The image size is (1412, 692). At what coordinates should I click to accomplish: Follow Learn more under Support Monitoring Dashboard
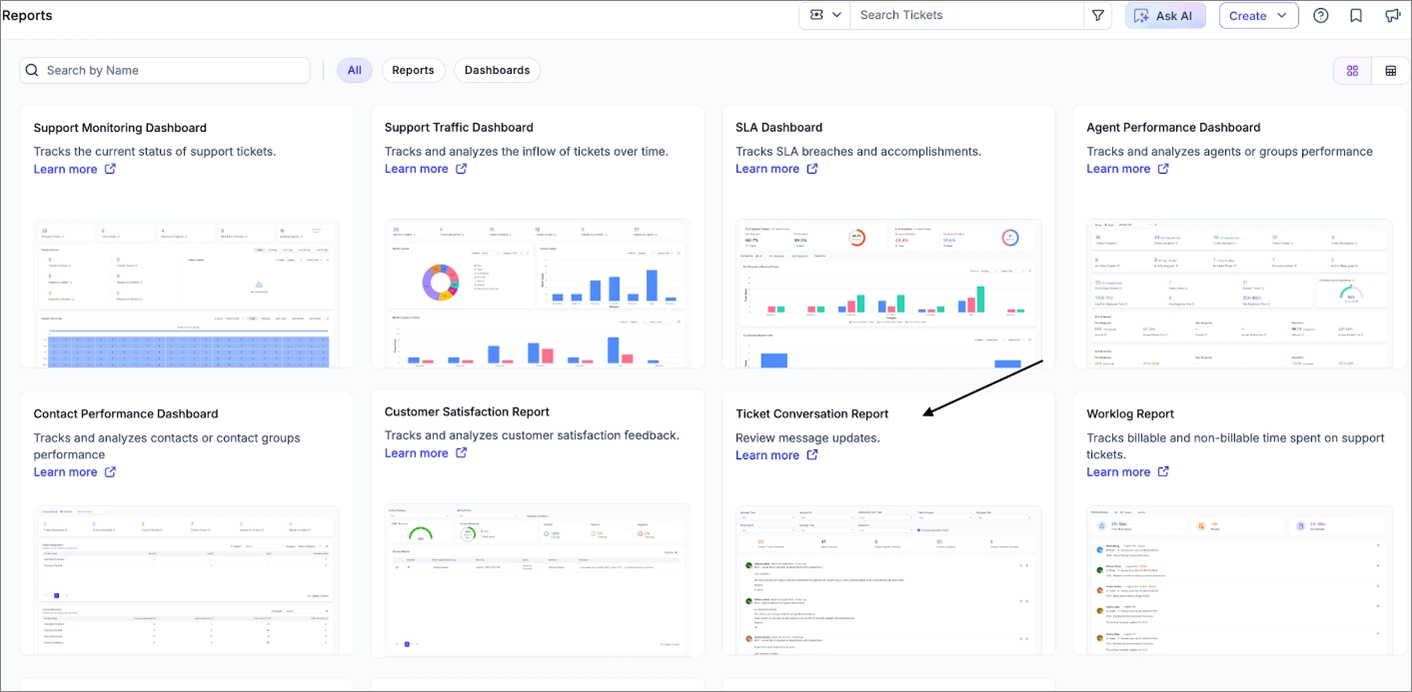pyautogui.click(x=65, y=169)
